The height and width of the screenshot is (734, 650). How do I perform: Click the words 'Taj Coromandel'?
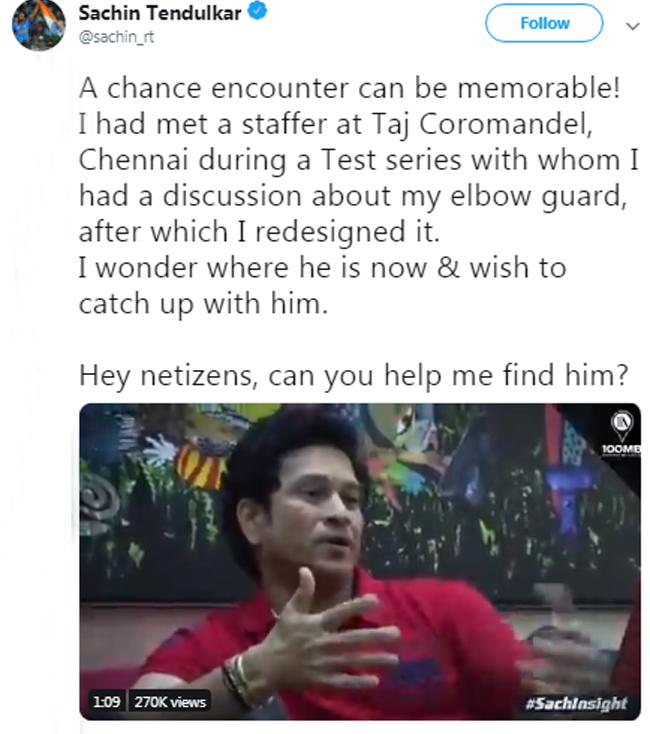coord(482,125)
